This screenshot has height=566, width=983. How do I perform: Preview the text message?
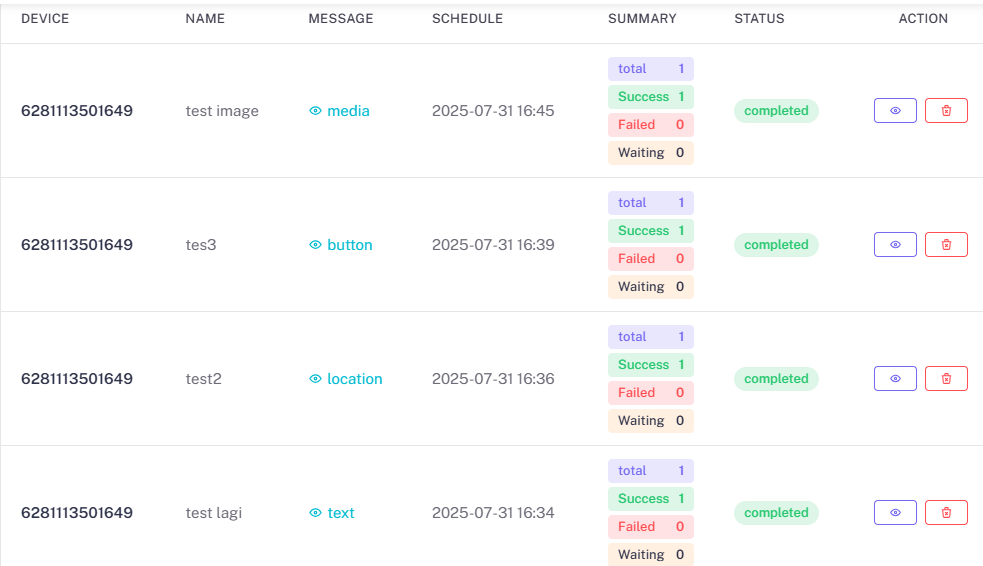(332, 513)
